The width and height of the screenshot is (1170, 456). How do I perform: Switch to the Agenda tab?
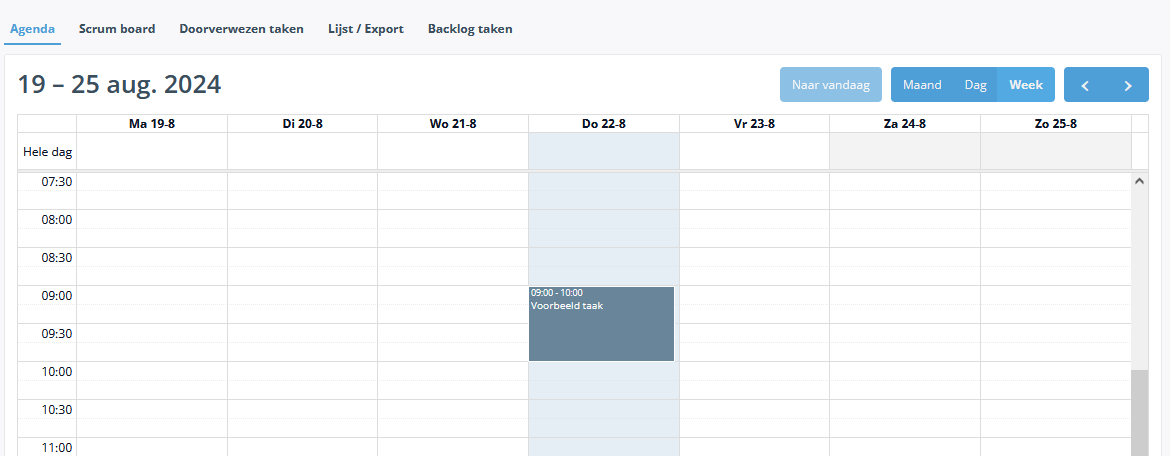[x=32, y=29]
